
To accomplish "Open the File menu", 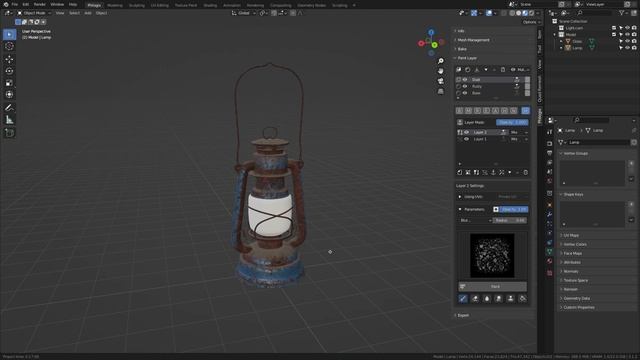I will (15, 4).
